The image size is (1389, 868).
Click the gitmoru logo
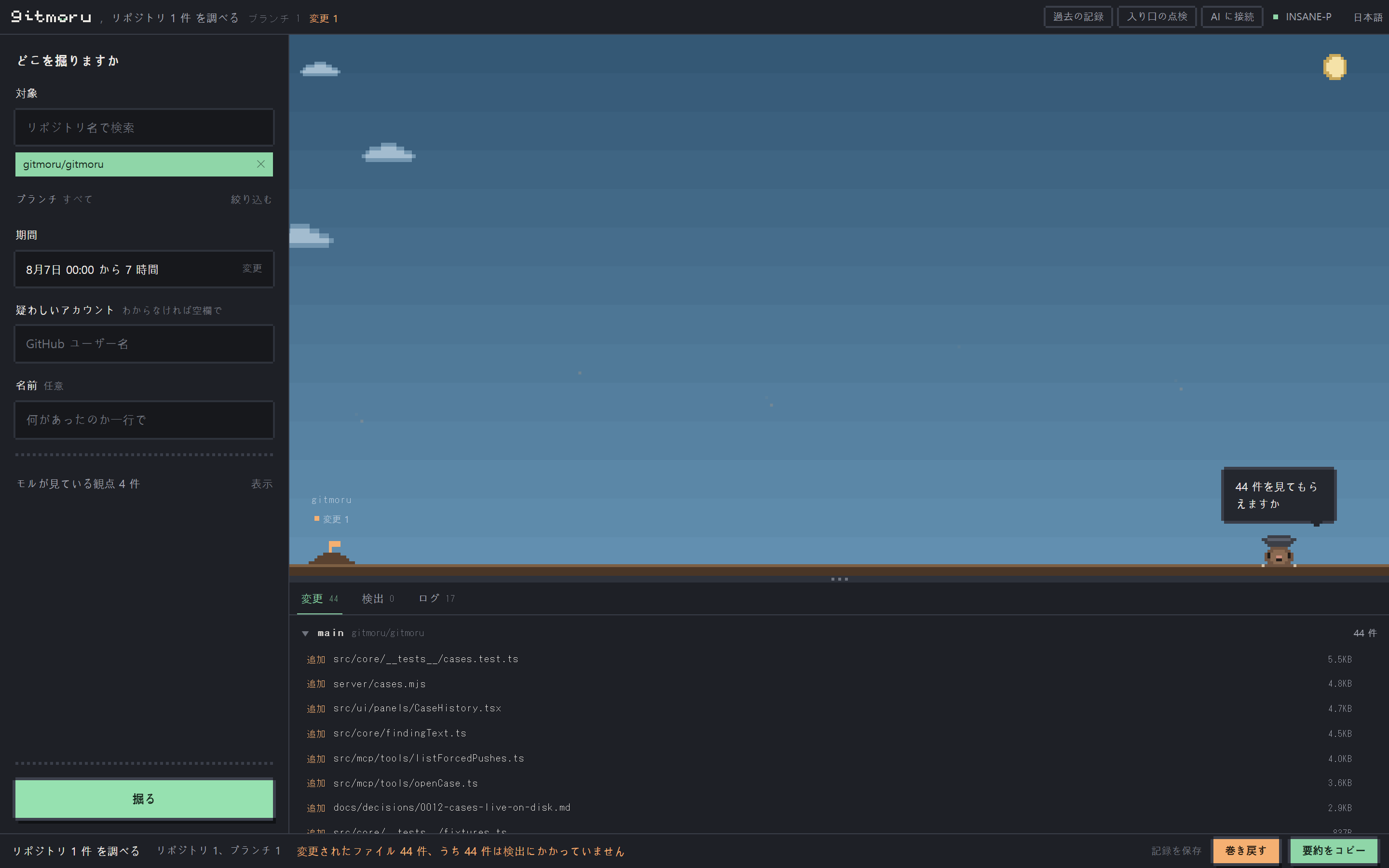[51, 17]
